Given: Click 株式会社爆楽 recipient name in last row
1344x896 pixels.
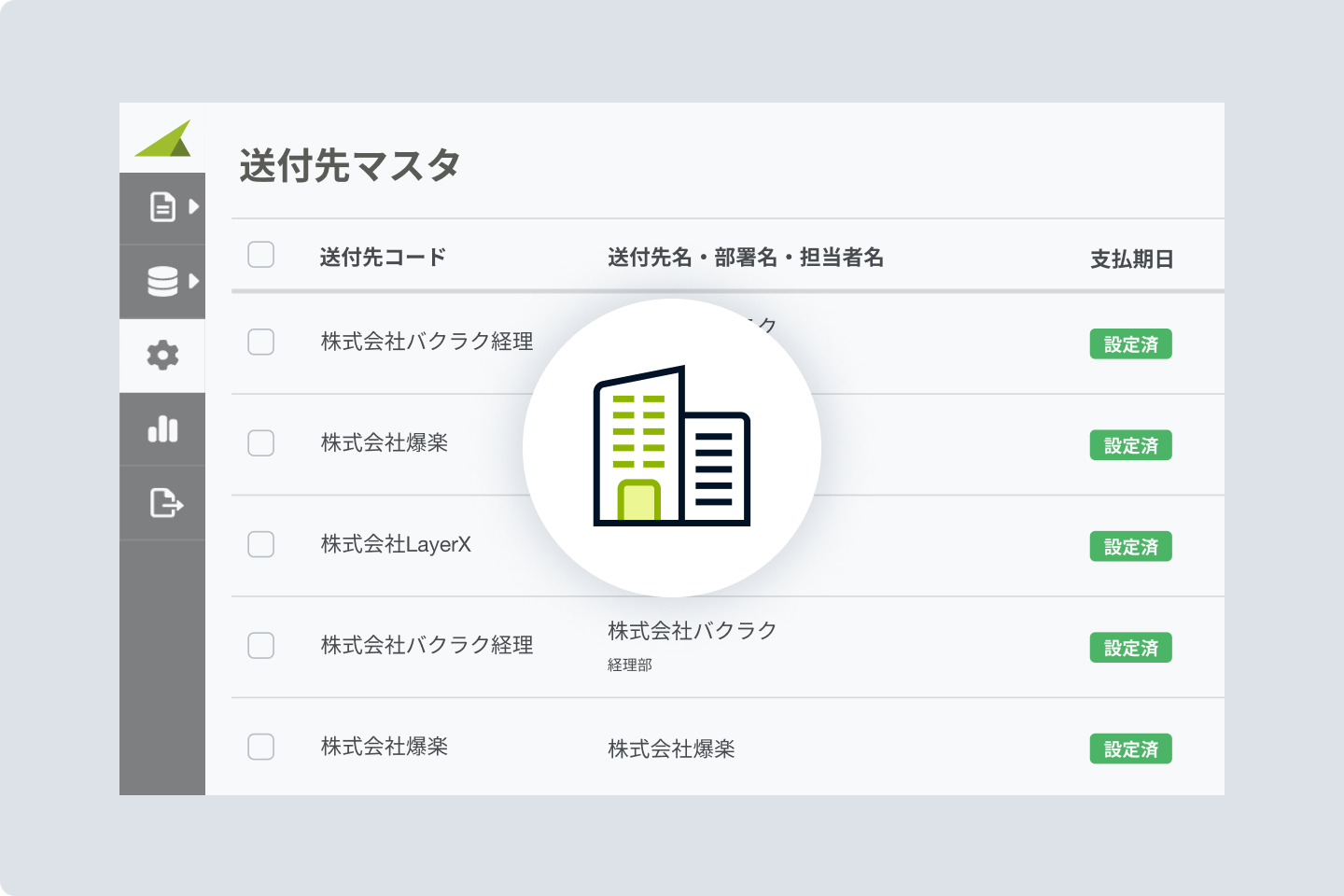Looking at the screenshot, I should [x=671, y=749].
